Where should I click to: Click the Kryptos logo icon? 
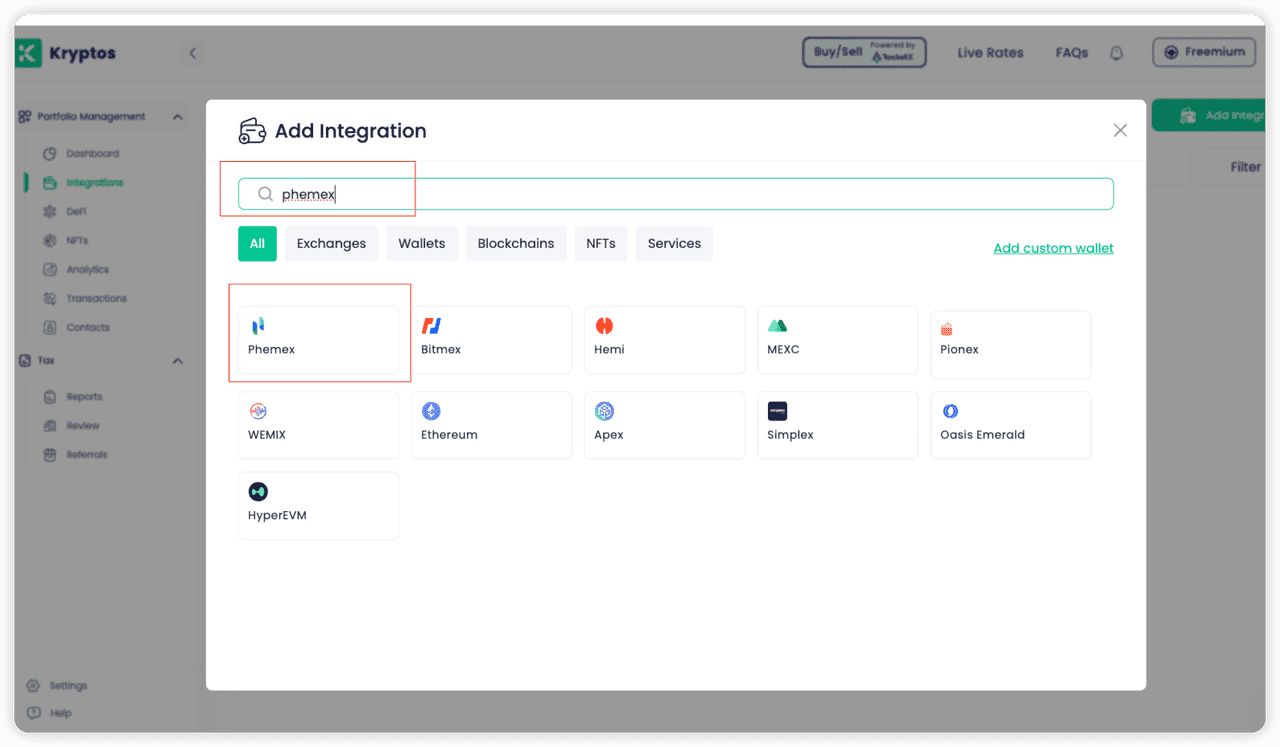28,53
